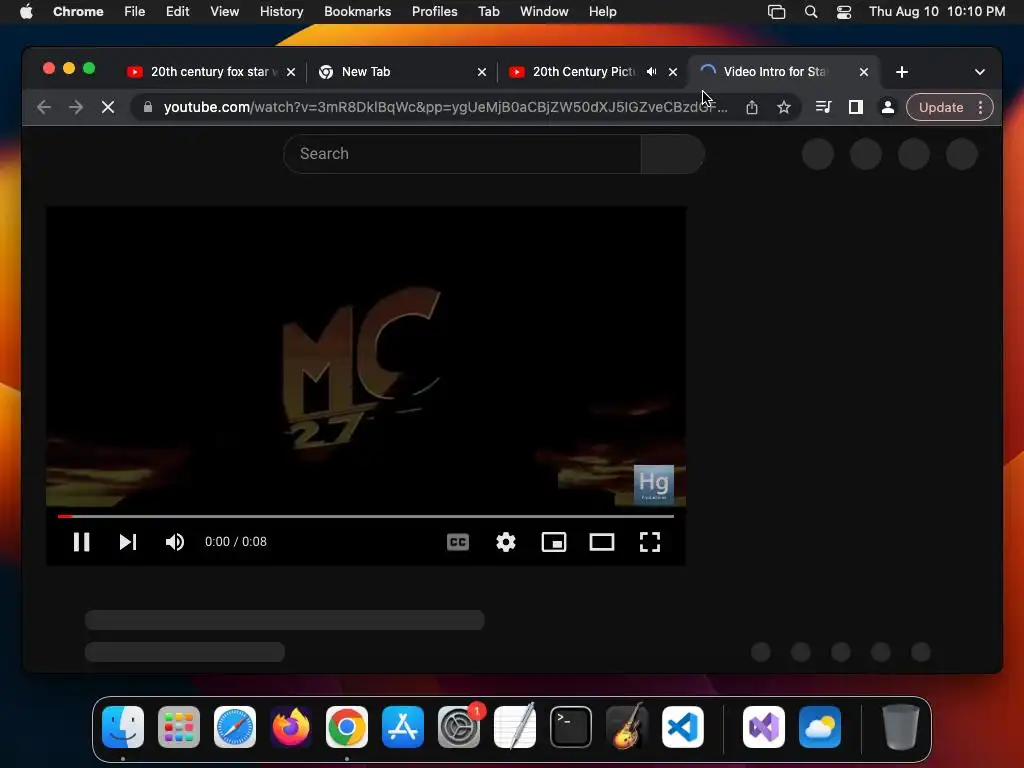Click the Hg channel watermark in video
The width and height of the screenshot is (1024, 768).
click(x=654, y=484)
